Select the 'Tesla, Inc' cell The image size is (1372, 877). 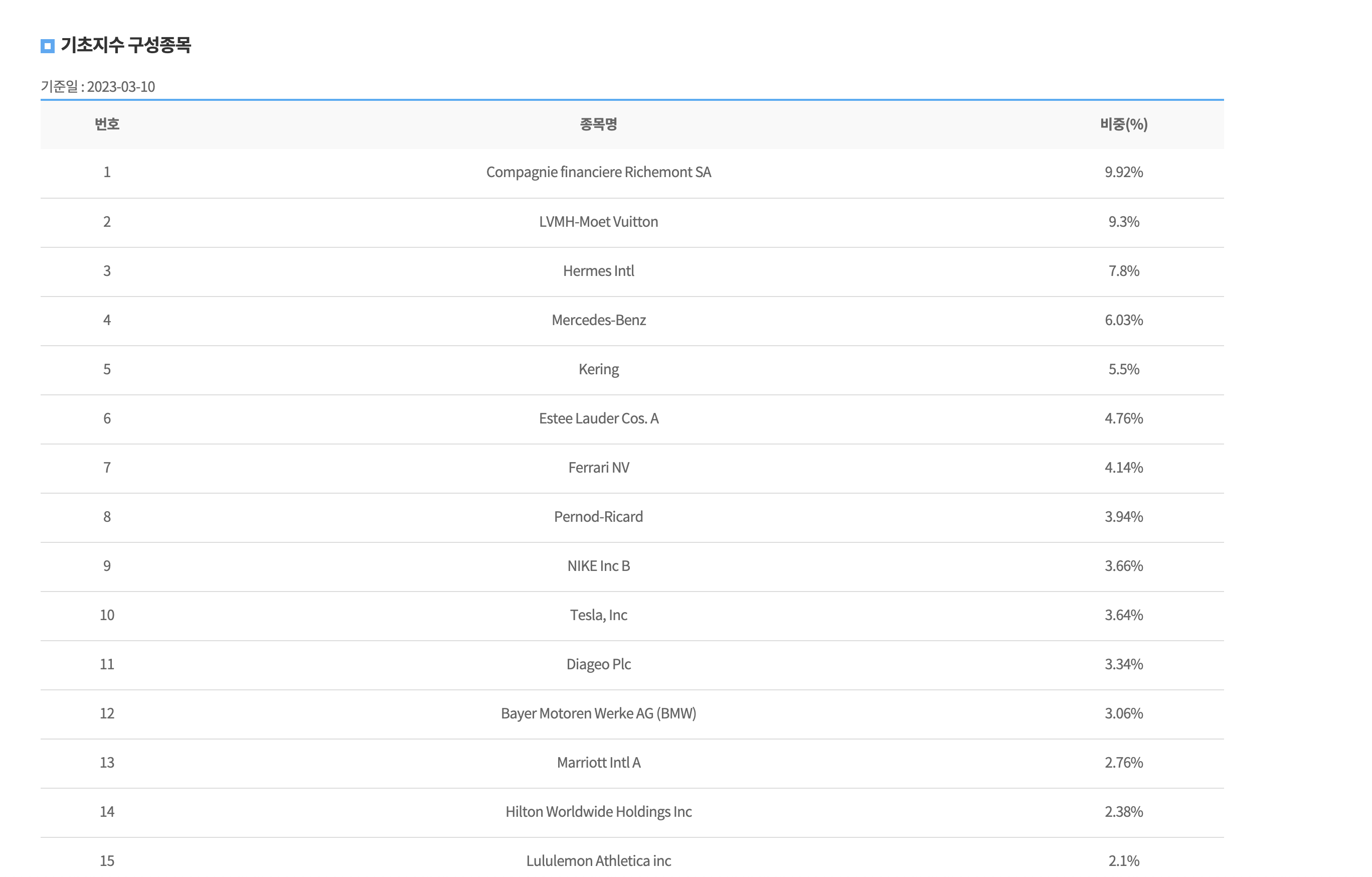tap(599, 615)
